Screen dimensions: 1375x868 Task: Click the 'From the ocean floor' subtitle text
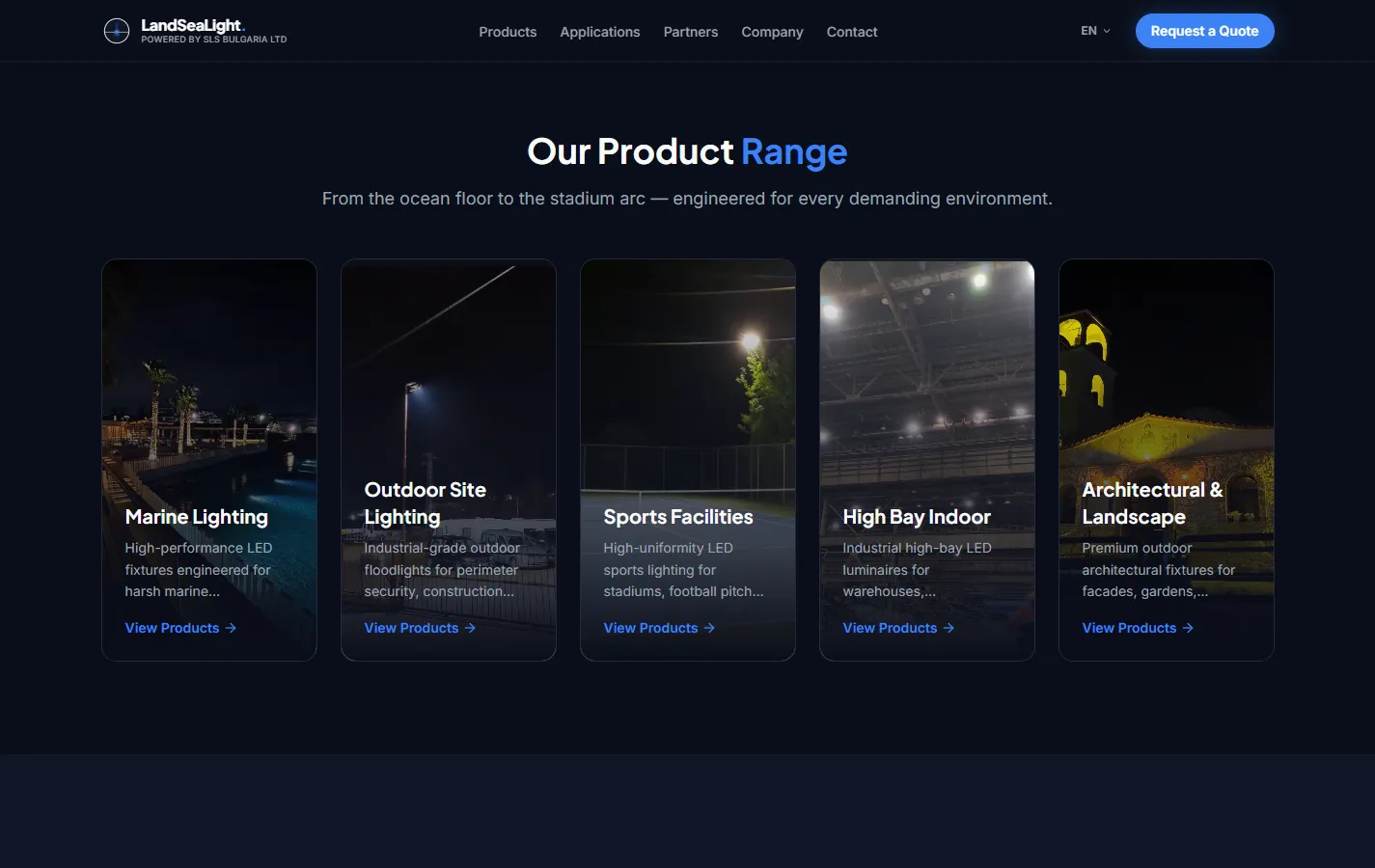pyautogui.click(x=687, y=199)
